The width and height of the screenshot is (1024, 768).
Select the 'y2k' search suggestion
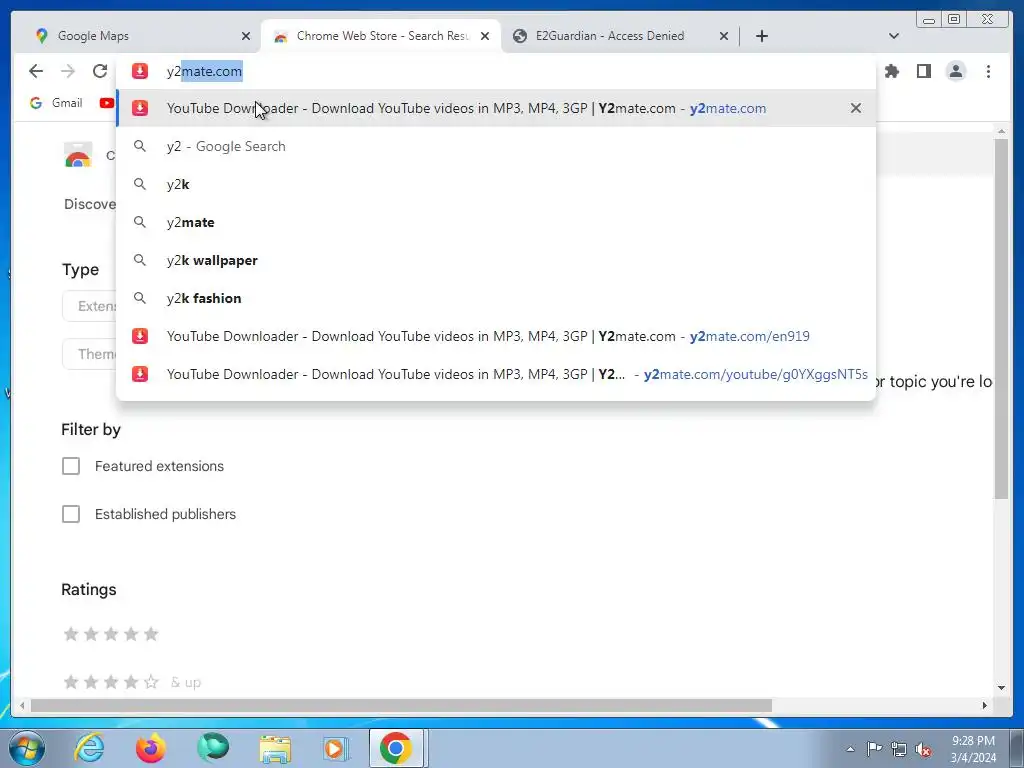pyautogui.click(x=496, y=184)
